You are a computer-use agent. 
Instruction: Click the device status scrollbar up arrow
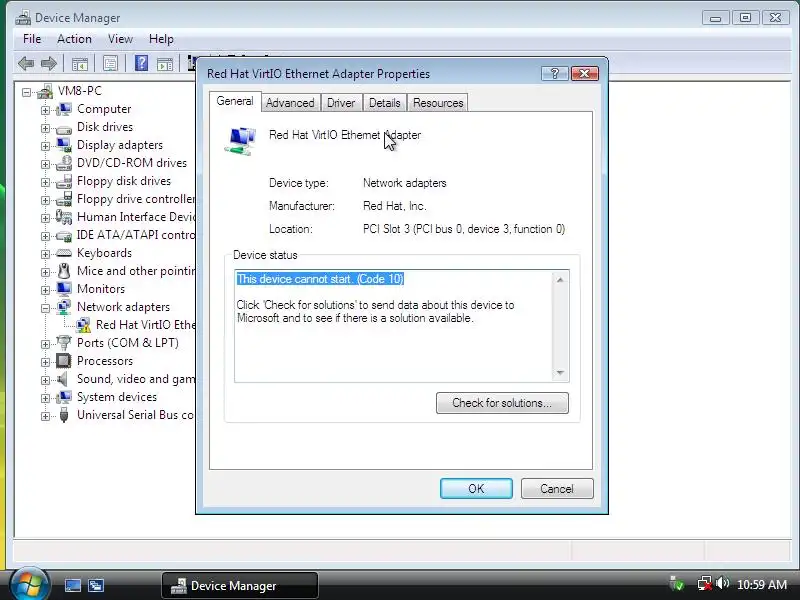tap(560, 280)
